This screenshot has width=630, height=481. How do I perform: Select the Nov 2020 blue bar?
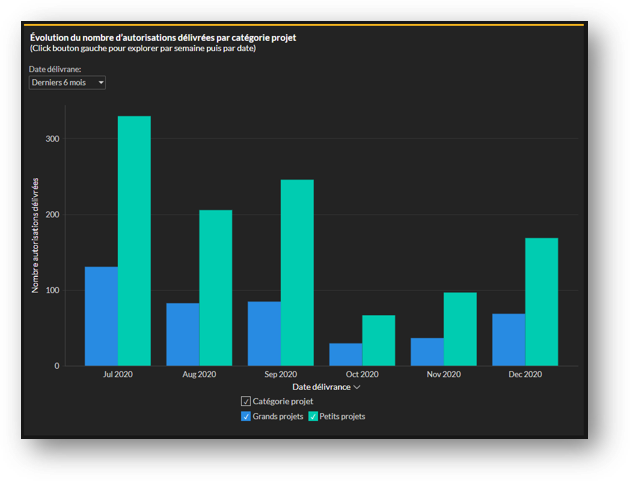[427, 352]
